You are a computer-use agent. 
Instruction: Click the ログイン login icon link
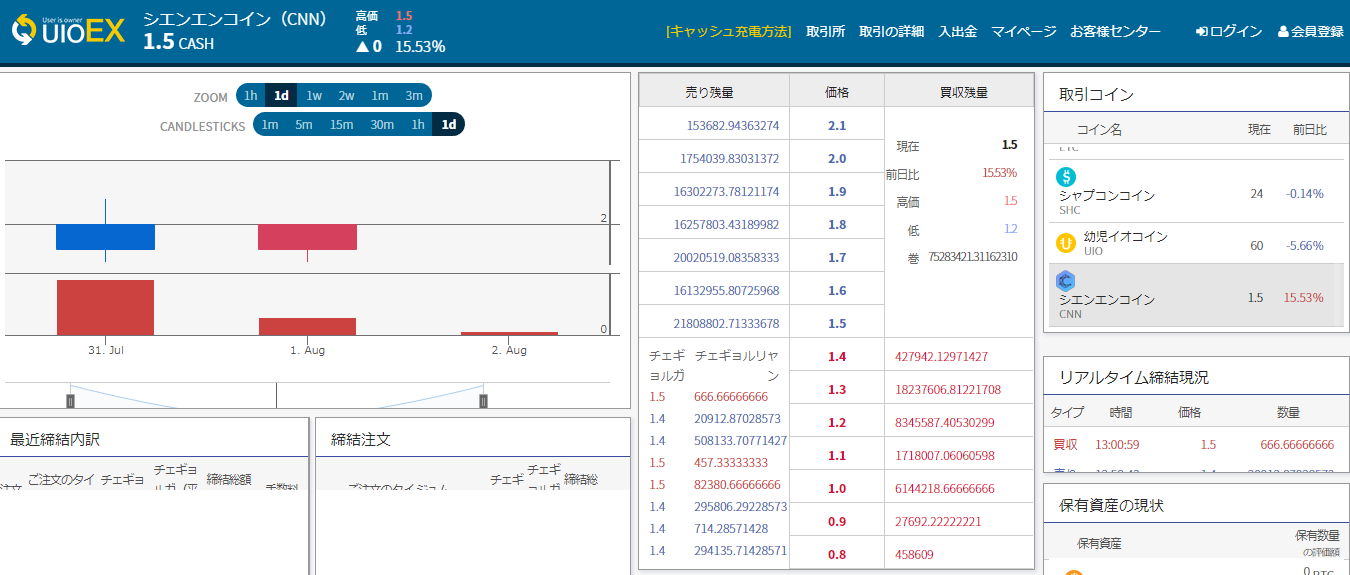(1229, 31)
